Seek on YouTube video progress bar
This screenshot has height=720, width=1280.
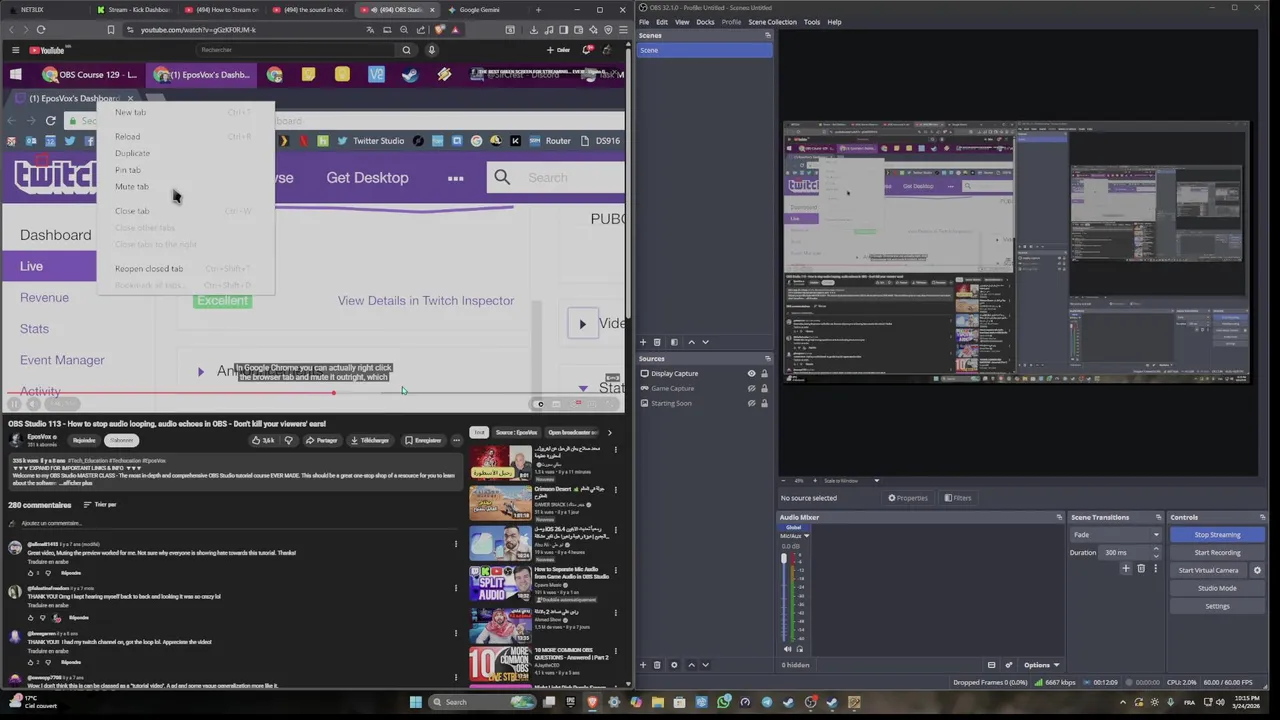point(314,392)
